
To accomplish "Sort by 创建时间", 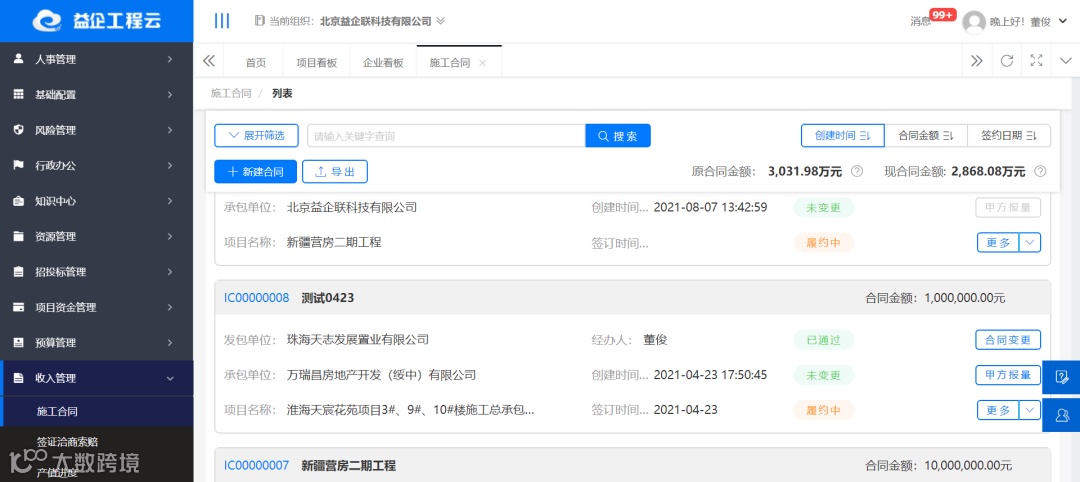I will pyautogui.click(x=842, y=136).
